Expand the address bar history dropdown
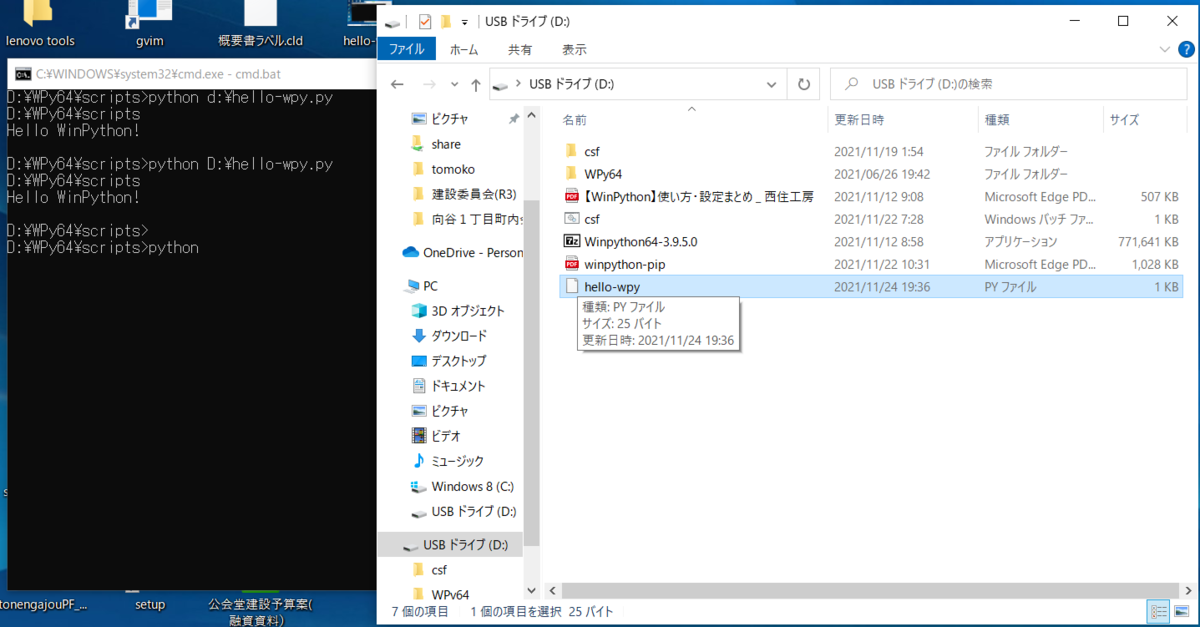The width and height of the screenshot is (1200, 627). point(771,85)
